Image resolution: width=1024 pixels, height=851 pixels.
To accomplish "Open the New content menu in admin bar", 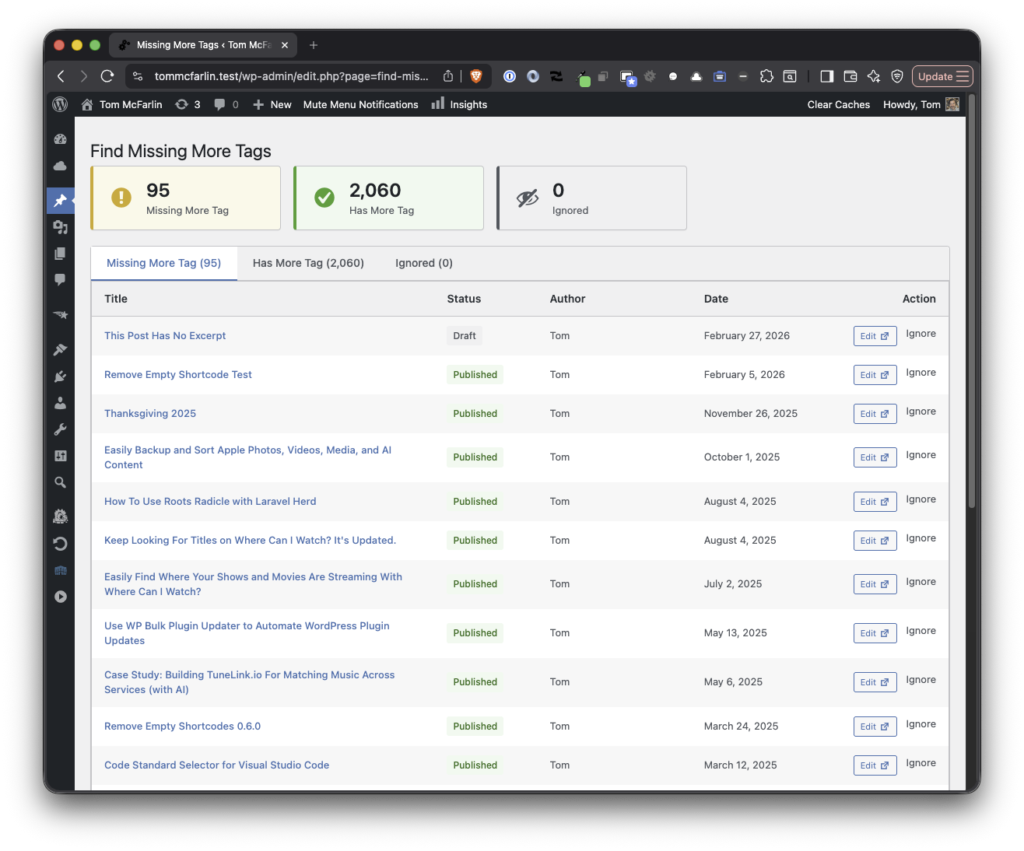I will [272, 104].
